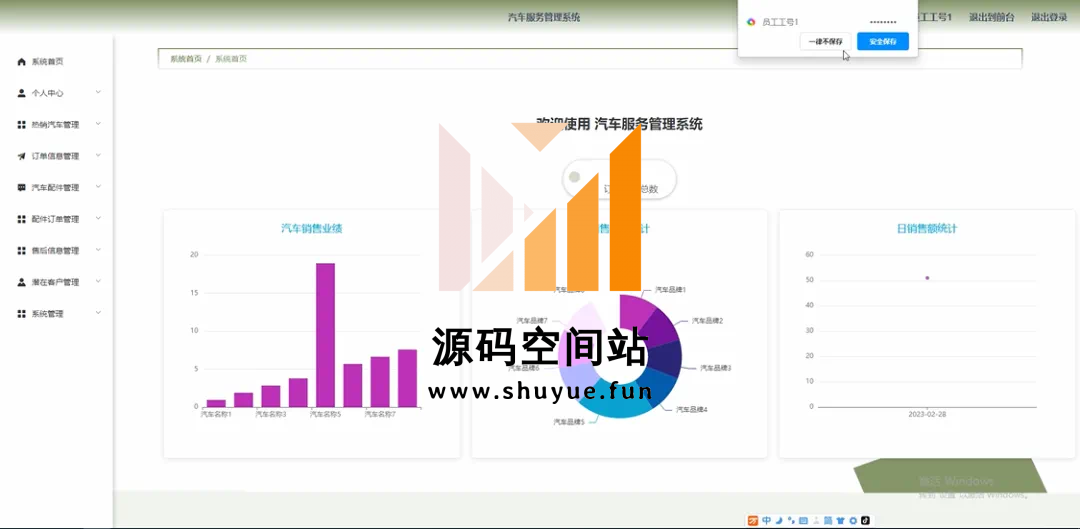This screenshot has height=529, width=1080.
Task: Toggle the 中 Chinese/English input mode
Action: pos(767,520)
